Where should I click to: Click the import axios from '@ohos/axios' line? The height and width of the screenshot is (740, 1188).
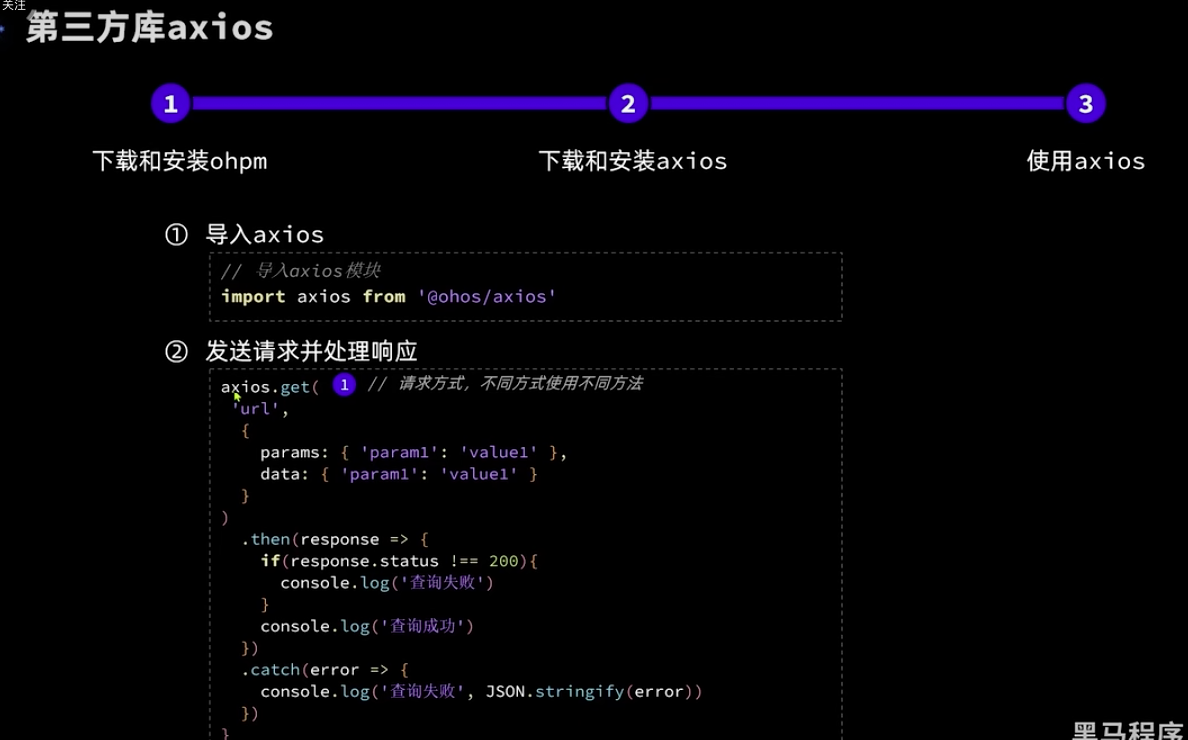pyautogui.click(x=388, y=297)
